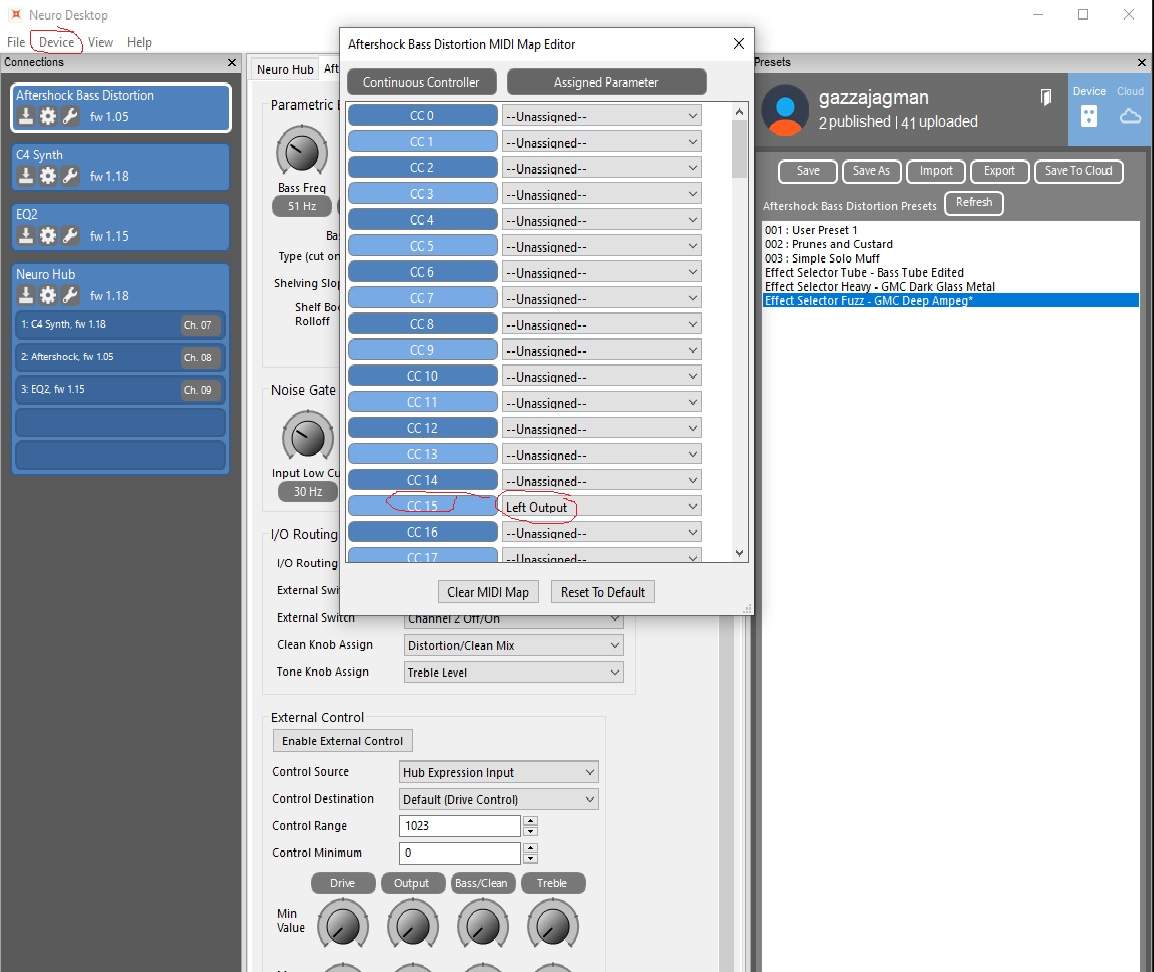Select the 1: C4 Synth hub slot
The width and height of the screenshot is (1154, 972).
(120, 324)
